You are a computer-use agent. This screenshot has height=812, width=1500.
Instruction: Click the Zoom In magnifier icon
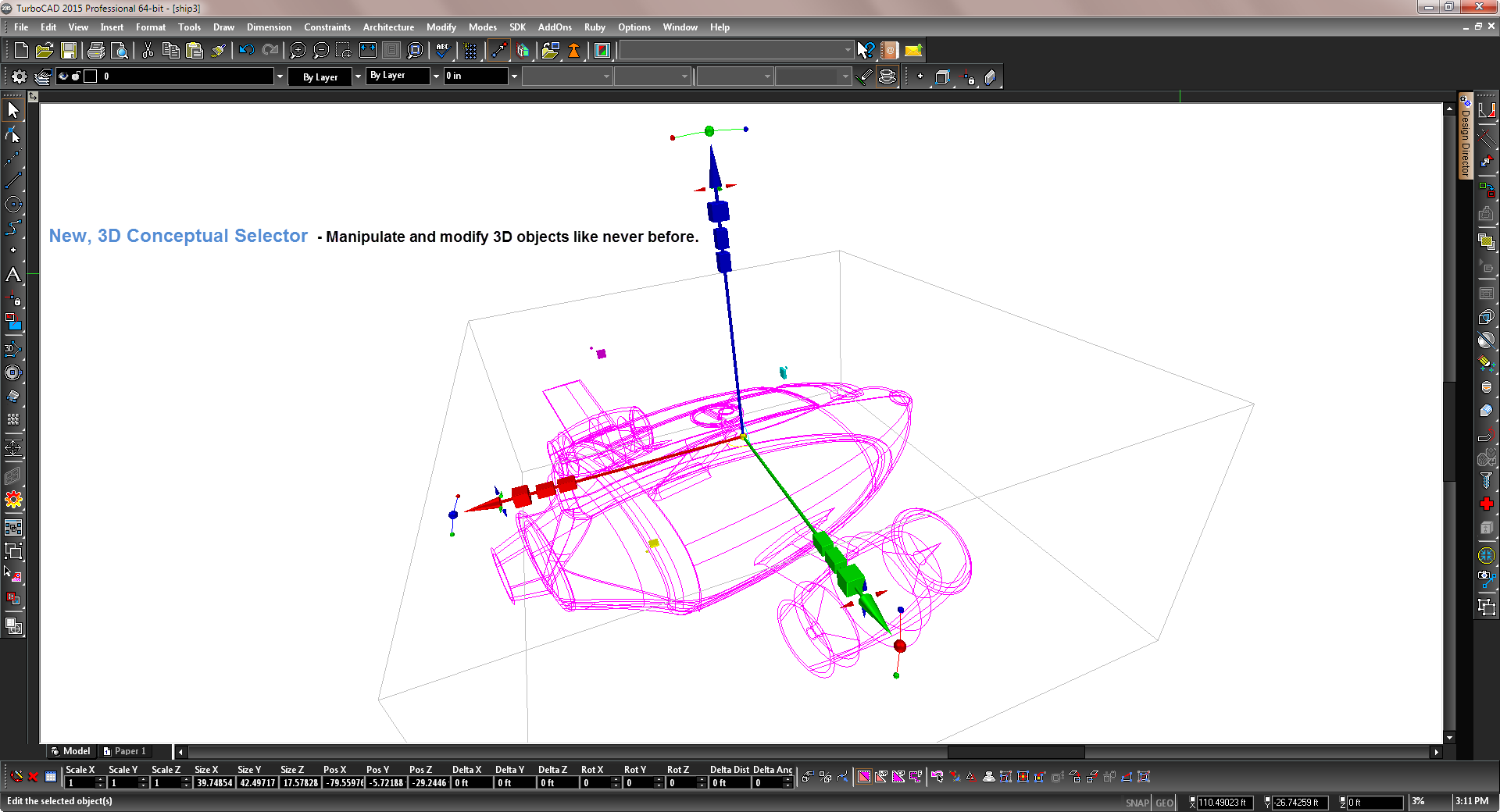(x=298, y=51)
